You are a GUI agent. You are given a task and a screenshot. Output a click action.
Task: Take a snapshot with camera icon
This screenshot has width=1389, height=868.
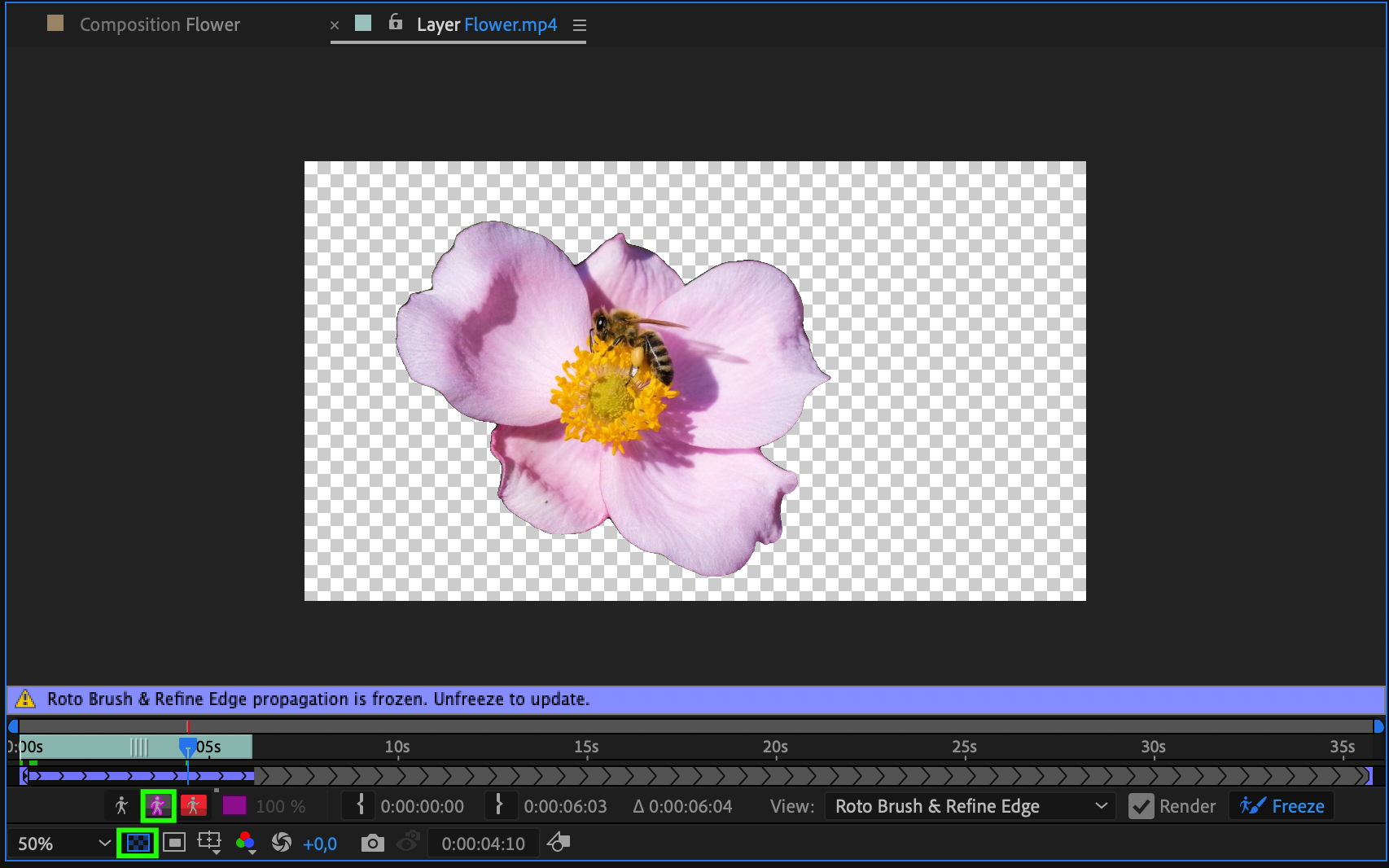pos(372,844)
